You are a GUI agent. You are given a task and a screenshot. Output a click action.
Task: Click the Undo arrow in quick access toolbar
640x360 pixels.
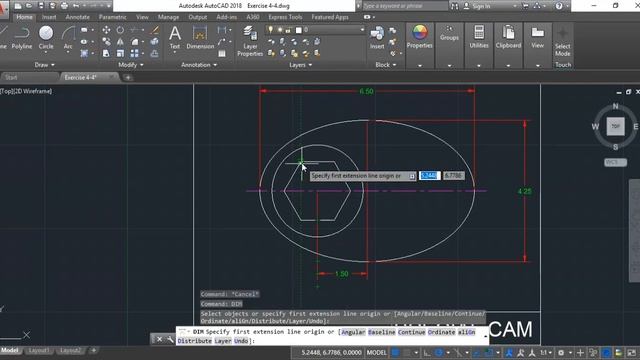click(x=76, y=6)
